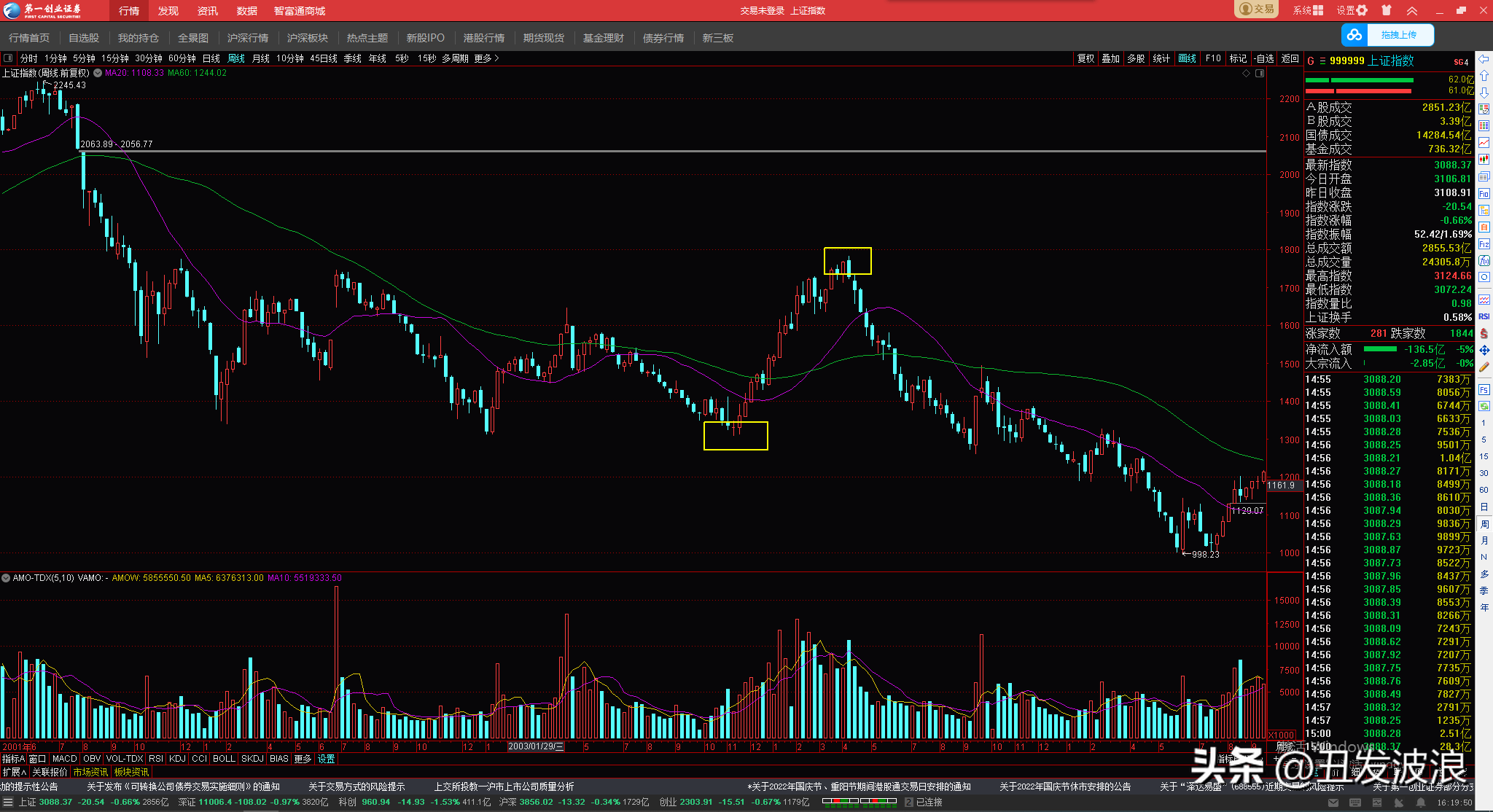Click the 返回 back button
The image size is (1493, 812).
click(x=1290, y=58)
